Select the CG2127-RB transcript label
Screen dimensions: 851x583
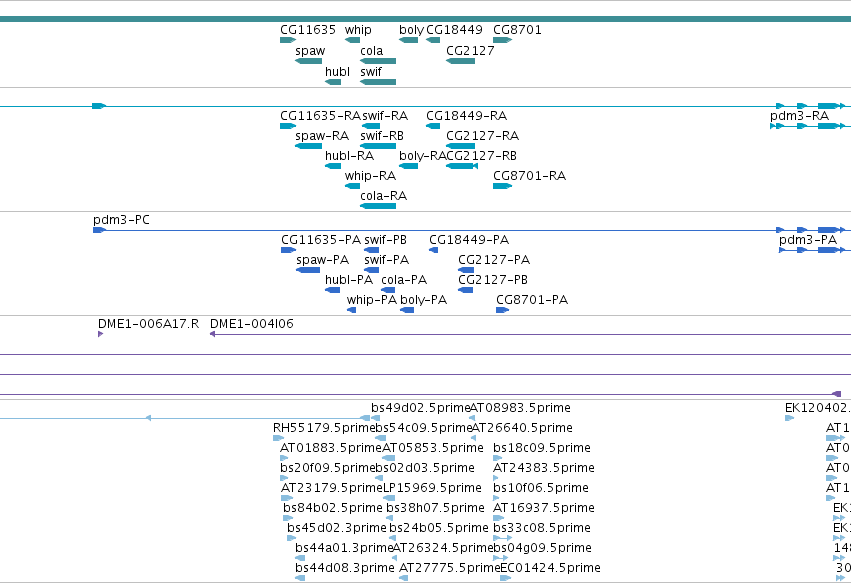click(481, 156)
